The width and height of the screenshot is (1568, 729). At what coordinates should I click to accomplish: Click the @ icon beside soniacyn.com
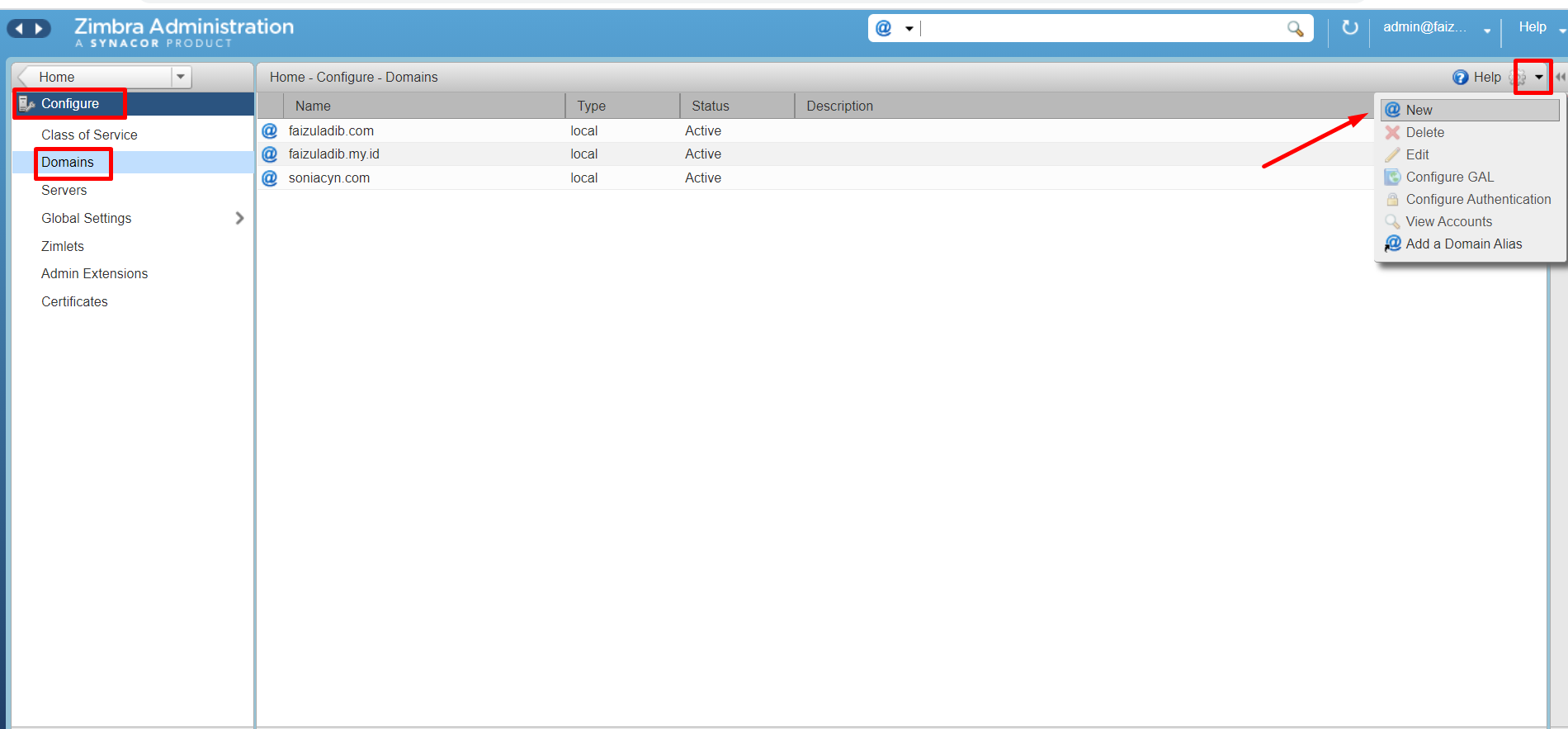click(x=270, y=178)
